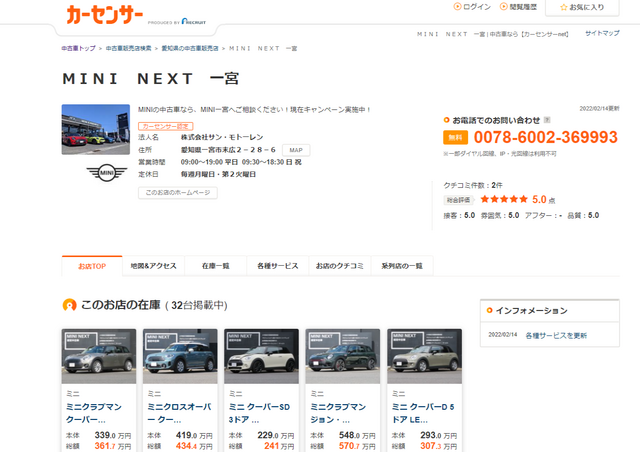The height and width of the screenshot is (452, 640).
Task: Click the 総額 570.7万円 price
Action: (x=357, y=446)
